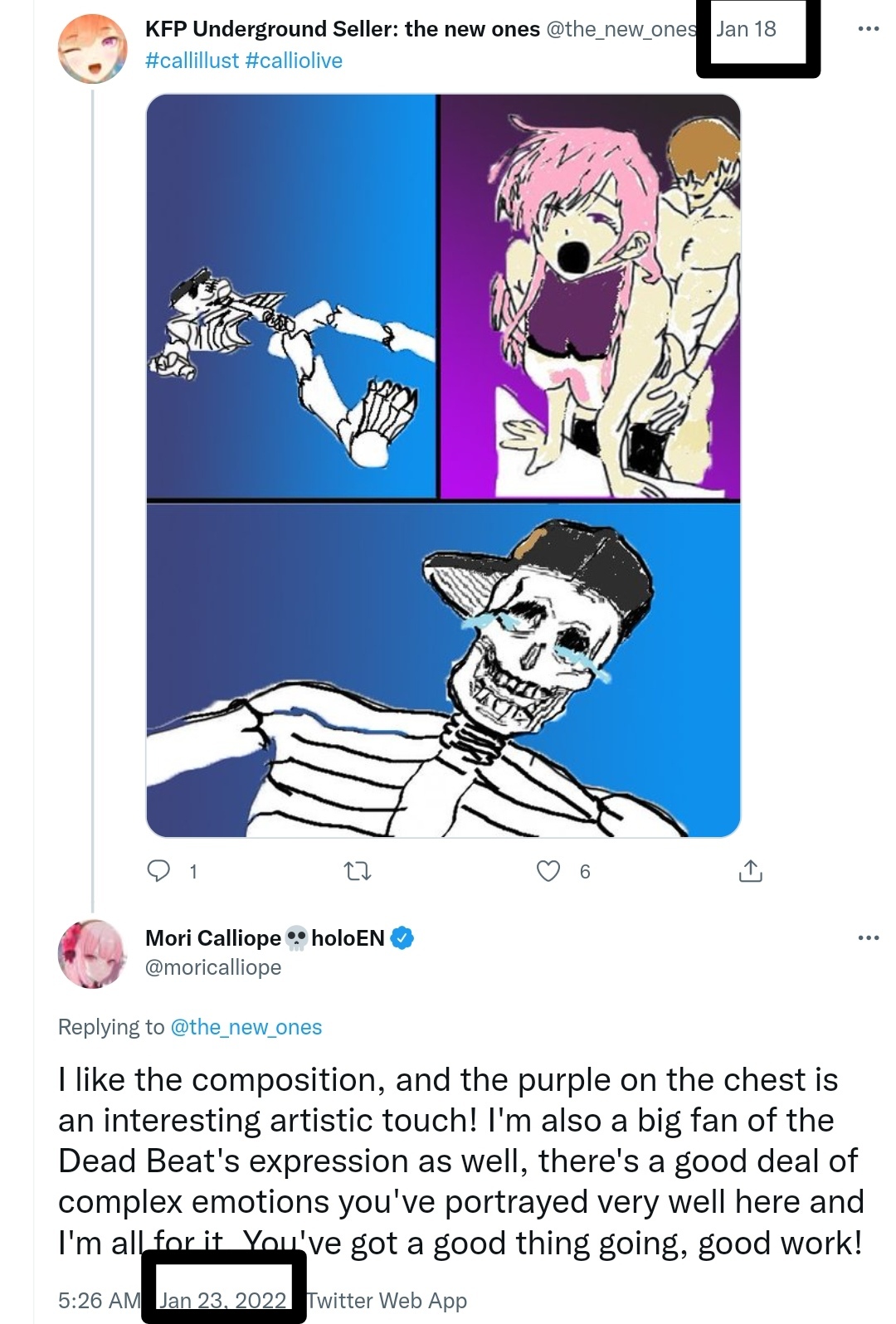Open the top tweet's three-dot menu
The height and width of the screenshot is (1324, 896).
coord(868,29)
